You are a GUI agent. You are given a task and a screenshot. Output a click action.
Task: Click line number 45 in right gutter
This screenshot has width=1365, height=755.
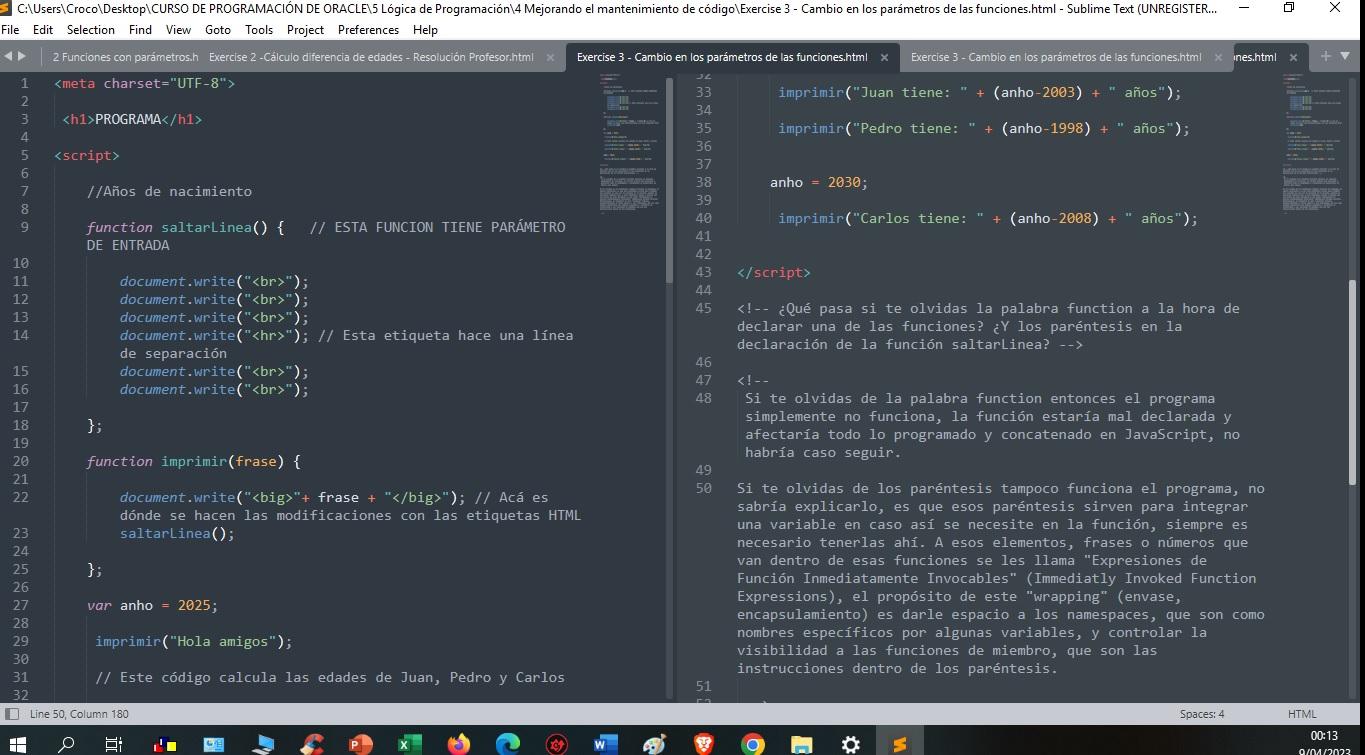(x=703, y=308)
